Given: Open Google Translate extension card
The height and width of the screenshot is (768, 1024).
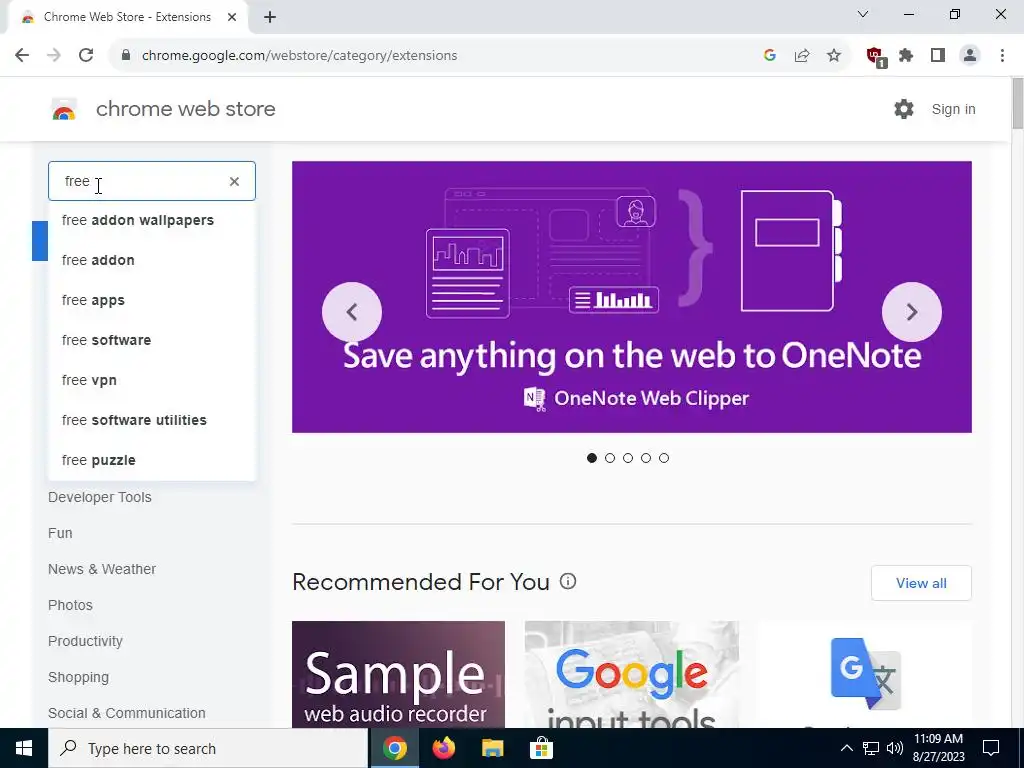Looking at the screenshot, I should click(865, 675).
